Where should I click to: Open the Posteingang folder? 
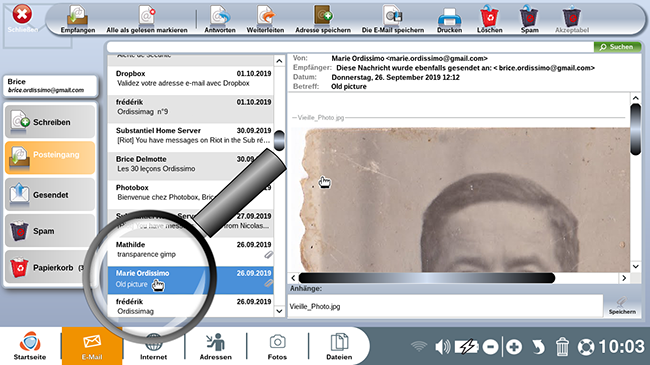point(50,158)
